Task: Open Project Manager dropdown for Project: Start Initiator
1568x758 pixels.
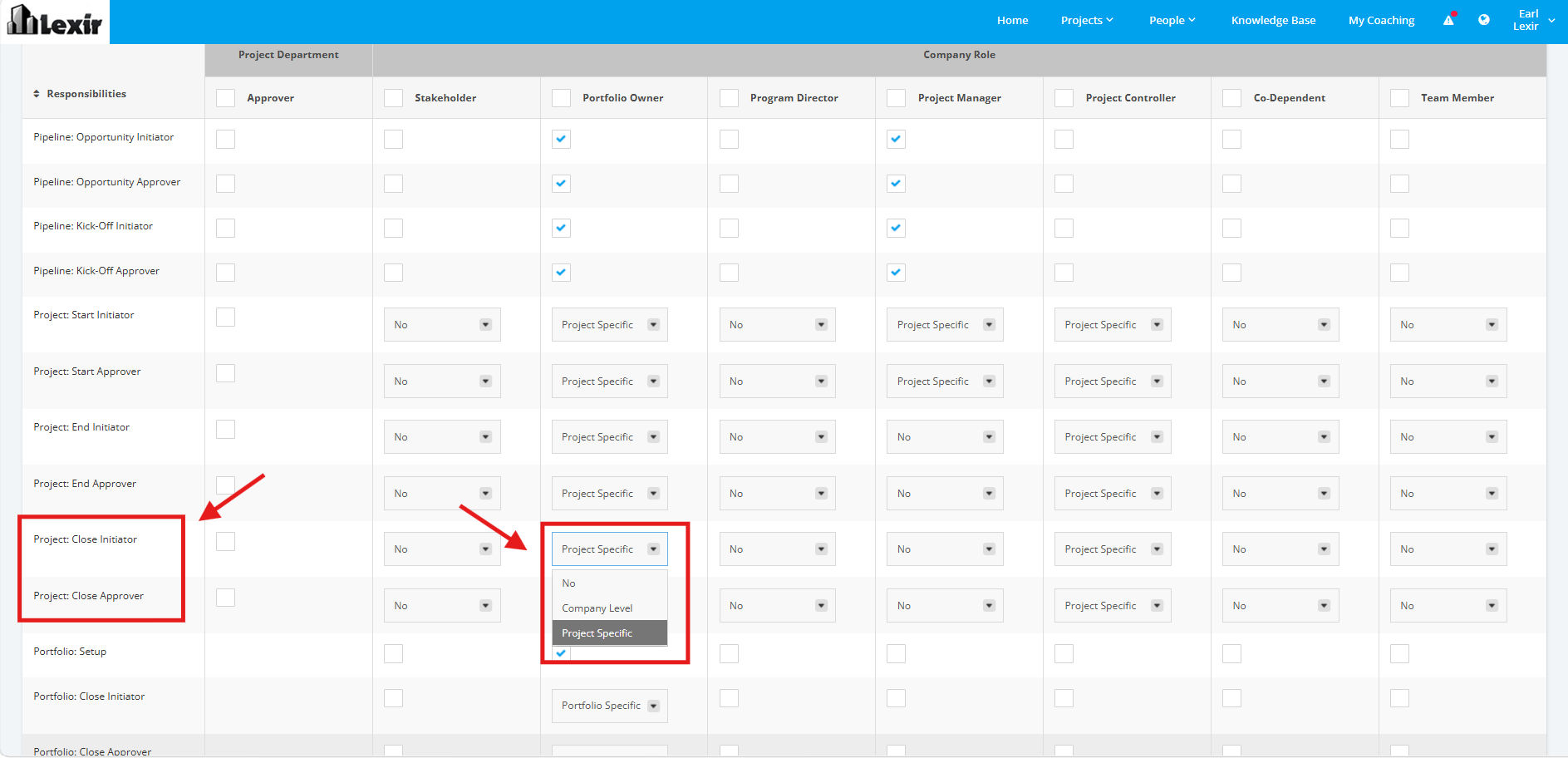Action: [x=945, y=325]
